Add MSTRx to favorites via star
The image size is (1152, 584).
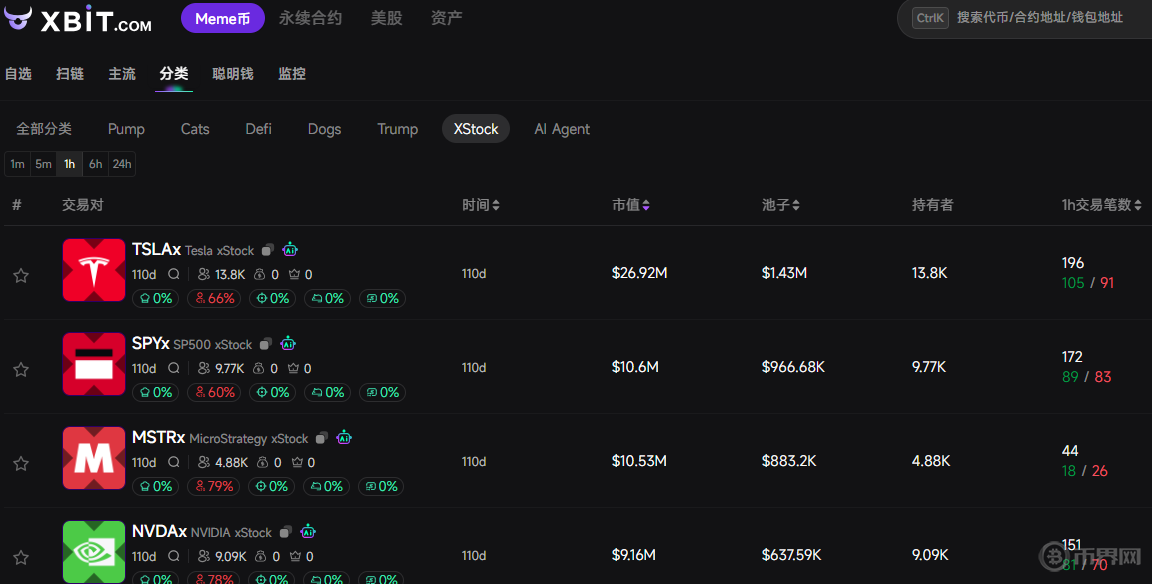coord(21,463)
